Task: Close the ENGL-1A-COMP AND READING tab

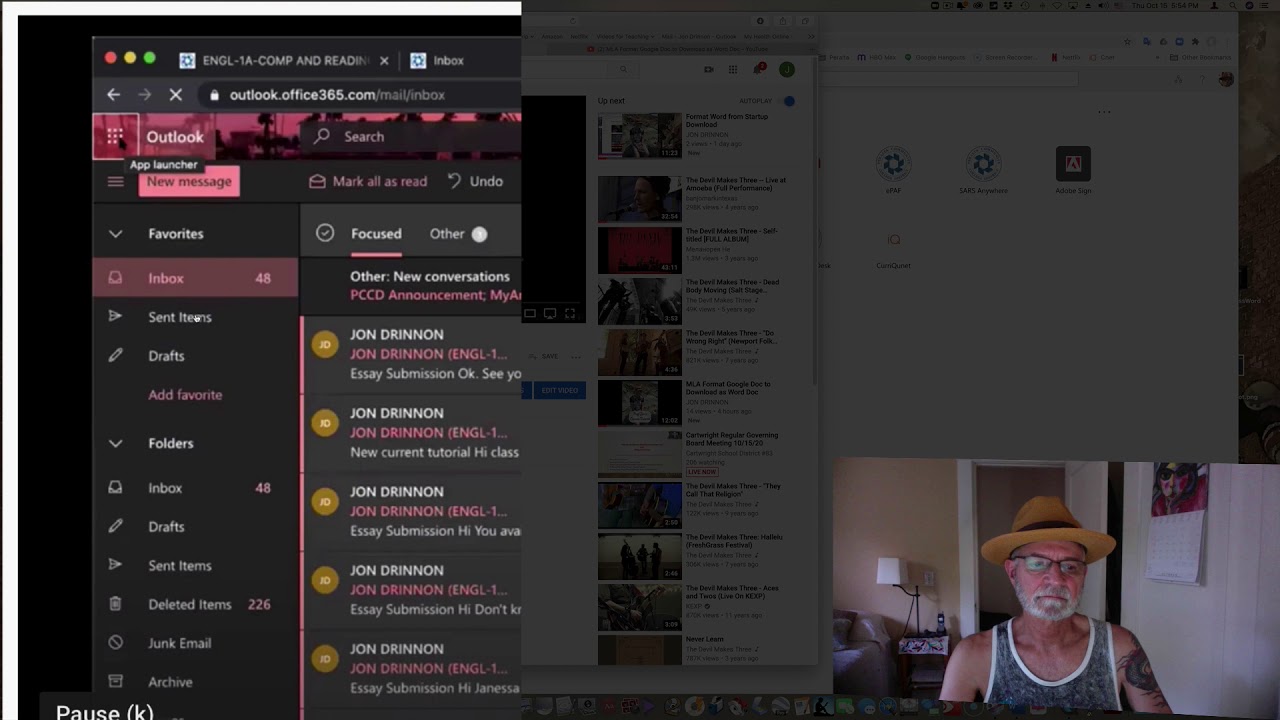Action: tap(384, 60)
